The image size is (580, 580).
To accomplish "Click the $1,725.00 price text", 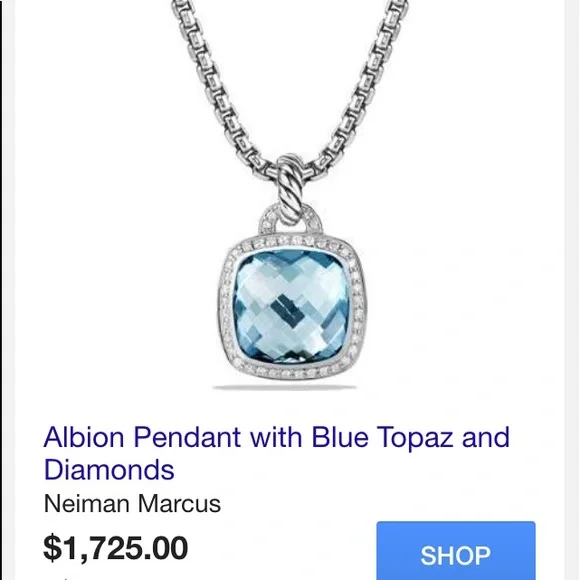I will pos(115,548).
